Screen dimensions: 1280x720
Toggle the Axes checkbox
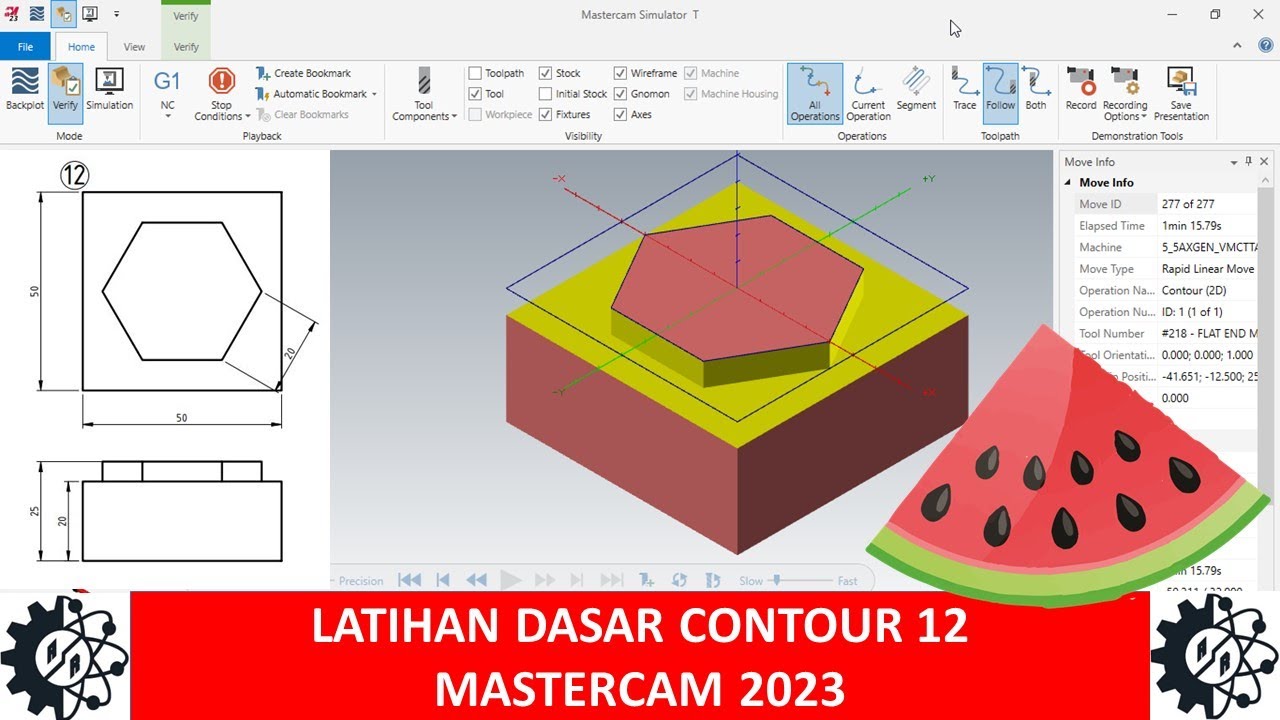pyautogui.click(x=620, y=115)
